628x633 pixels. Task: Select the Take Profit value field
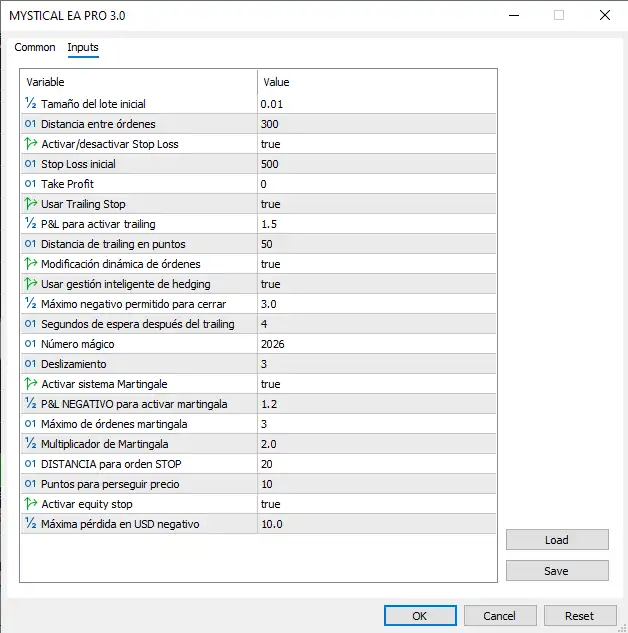click(x=376, y=184)
